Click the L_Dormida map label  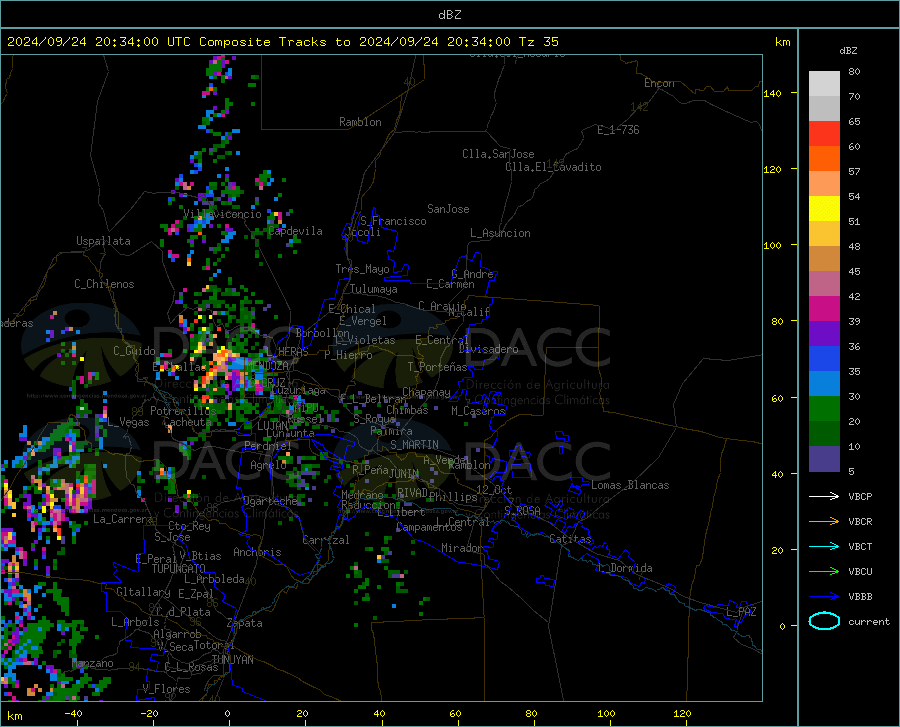(625, 568)
